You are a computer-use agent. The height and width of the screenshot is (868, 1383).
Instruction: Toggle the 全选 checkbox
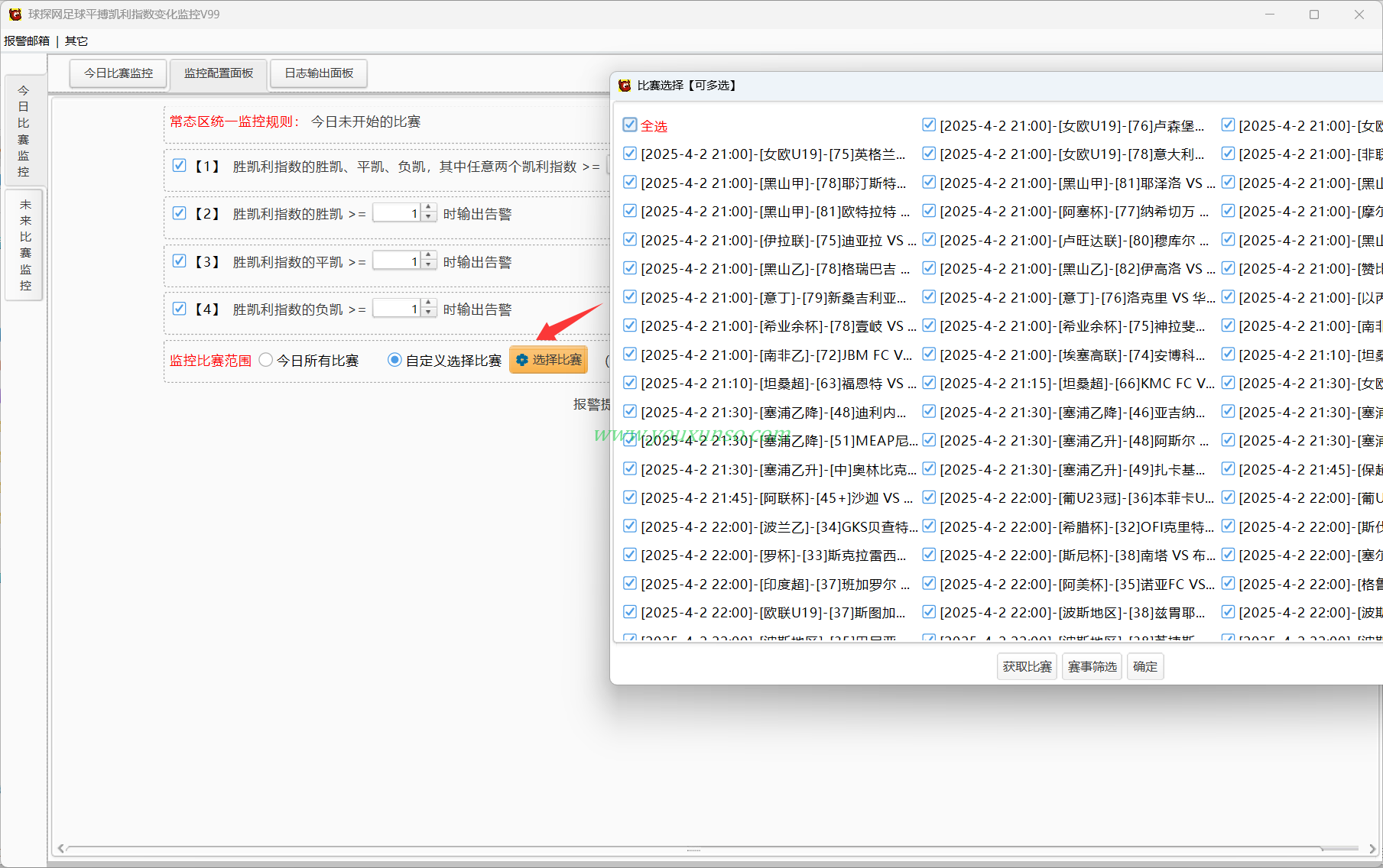coord(630,125)
